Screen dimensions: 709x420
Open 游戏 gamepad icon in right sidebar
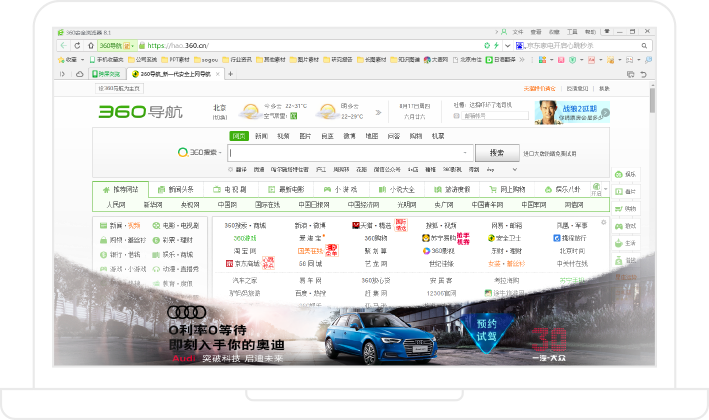click(x=619, y=226)
